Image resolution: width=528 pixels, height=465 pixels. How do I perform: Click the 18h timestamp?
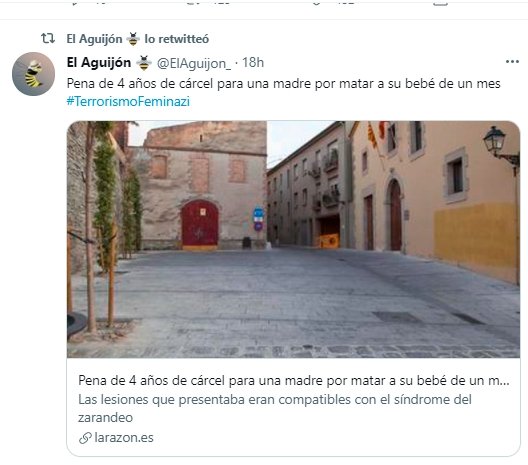(253, 62)
